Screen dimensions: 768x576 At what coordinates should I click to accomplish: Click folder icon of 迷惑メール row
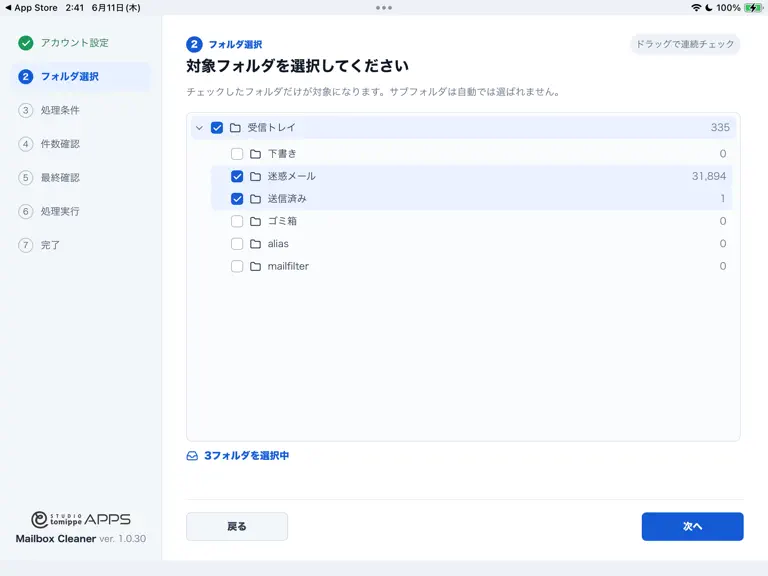255,176
